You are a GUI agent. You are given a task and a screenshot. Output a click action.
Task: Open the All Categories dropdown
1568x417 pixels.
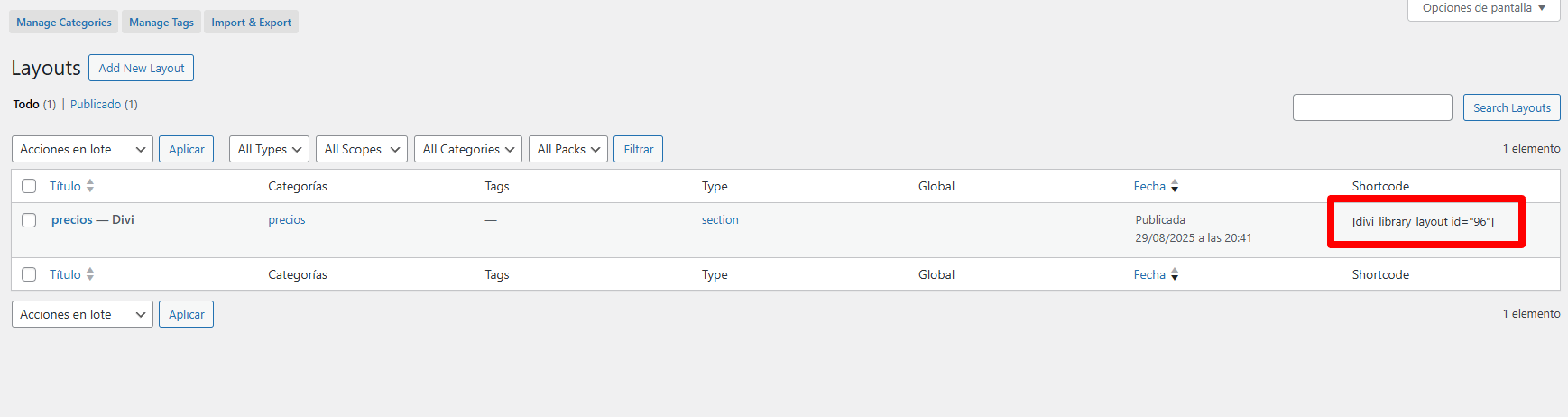468,149
